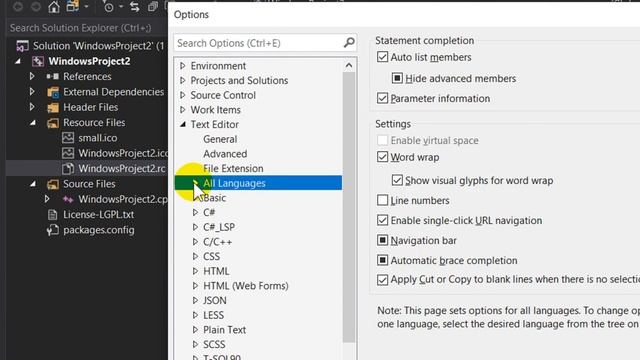The width and height of the screenshot is (640, 360).
Task: Collapse the WindowsProject2 project node
Action: [x=18, y=61]
